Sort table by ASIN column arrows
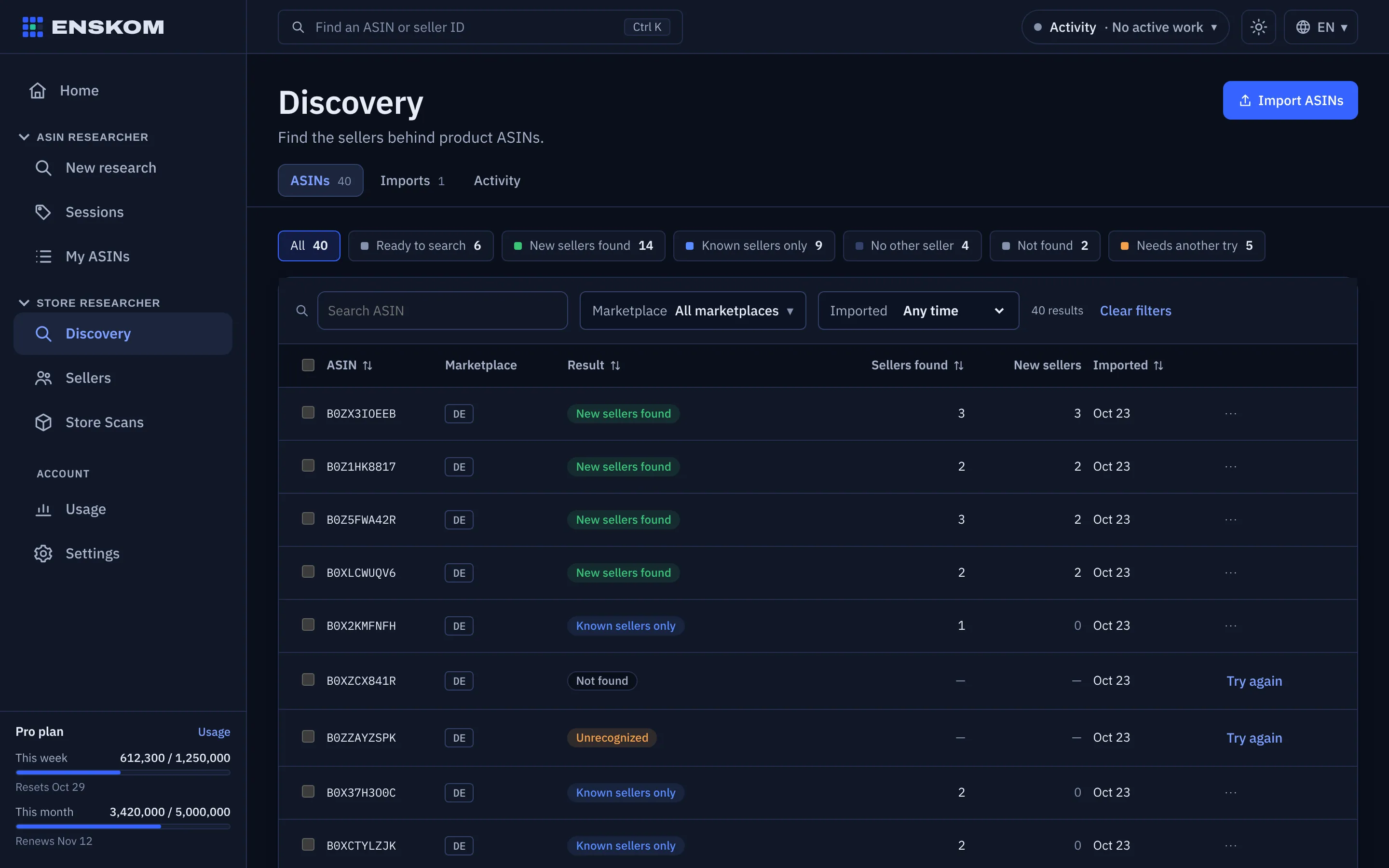This screenshot has height=868, width=1389. click(368, 366)
